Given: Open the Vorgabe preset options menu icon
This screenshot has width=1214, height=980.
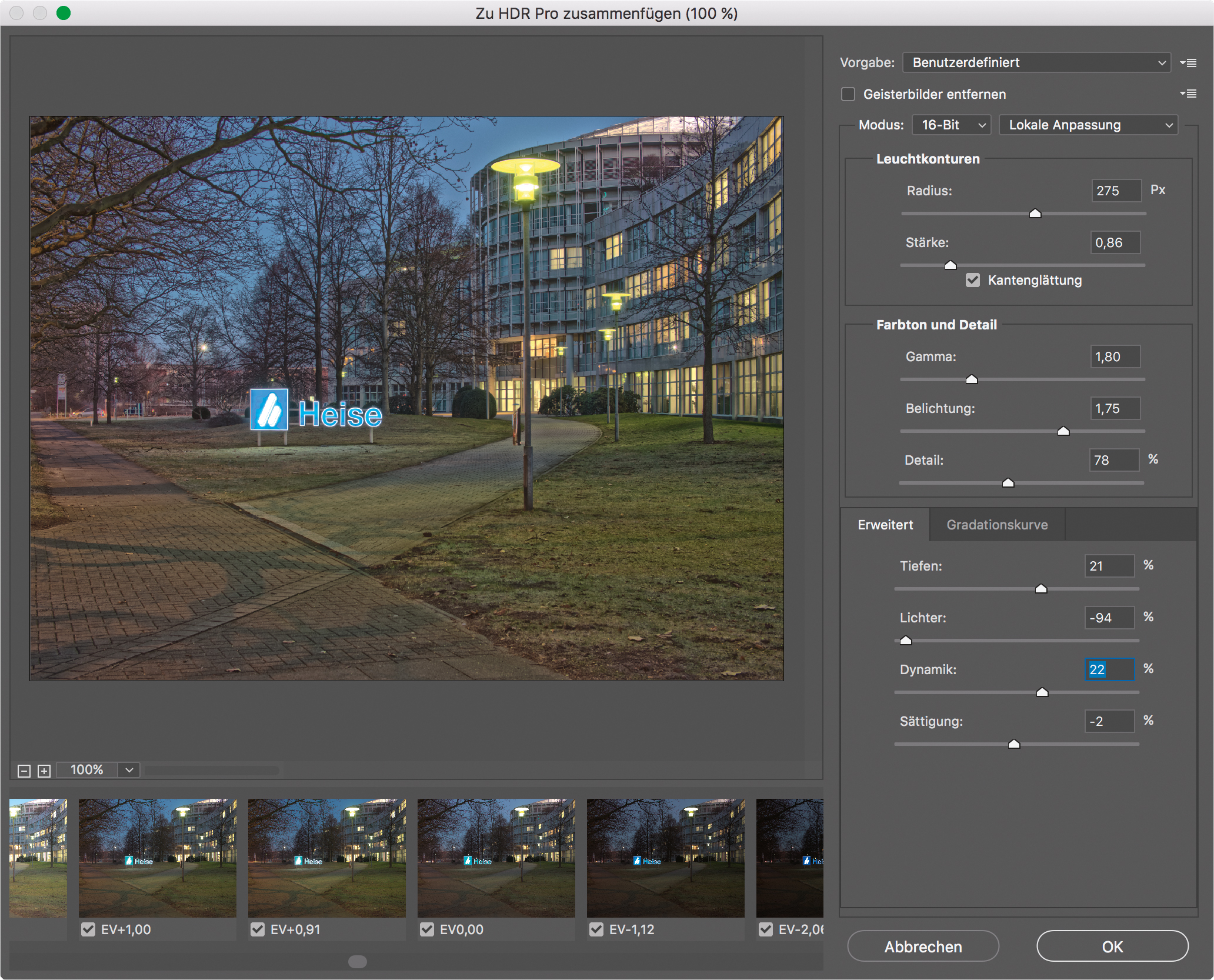Looking at the screenshot, I should pos(1188,63).
